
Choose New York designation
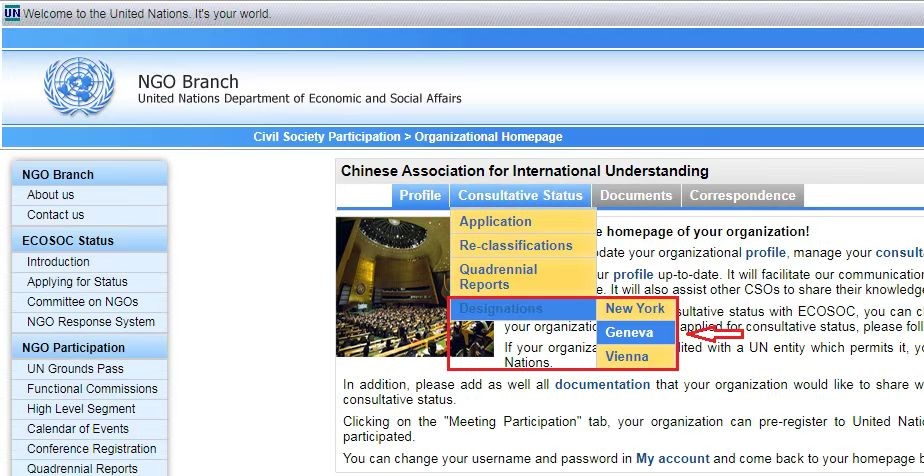pyautogui.click(x=635, y=309)
